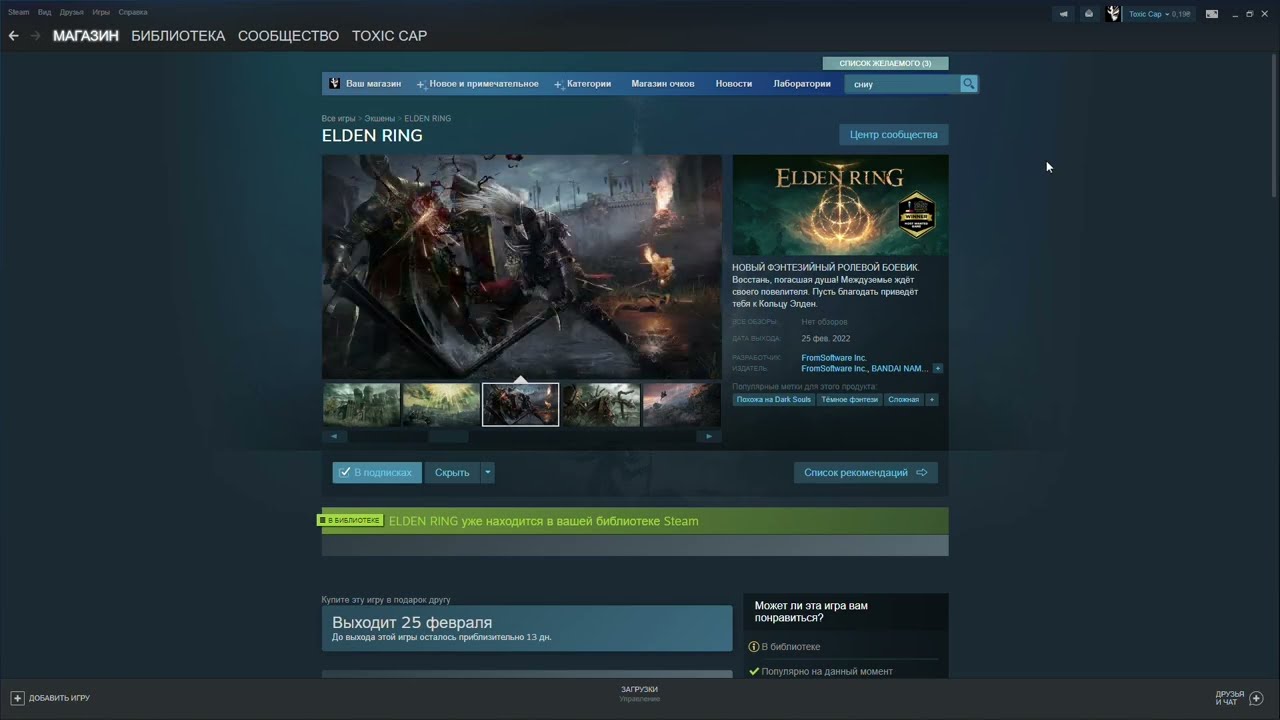1280x720 pixels.
Task: Click the Список желаемого (3) button
Action: coord(885,63)
